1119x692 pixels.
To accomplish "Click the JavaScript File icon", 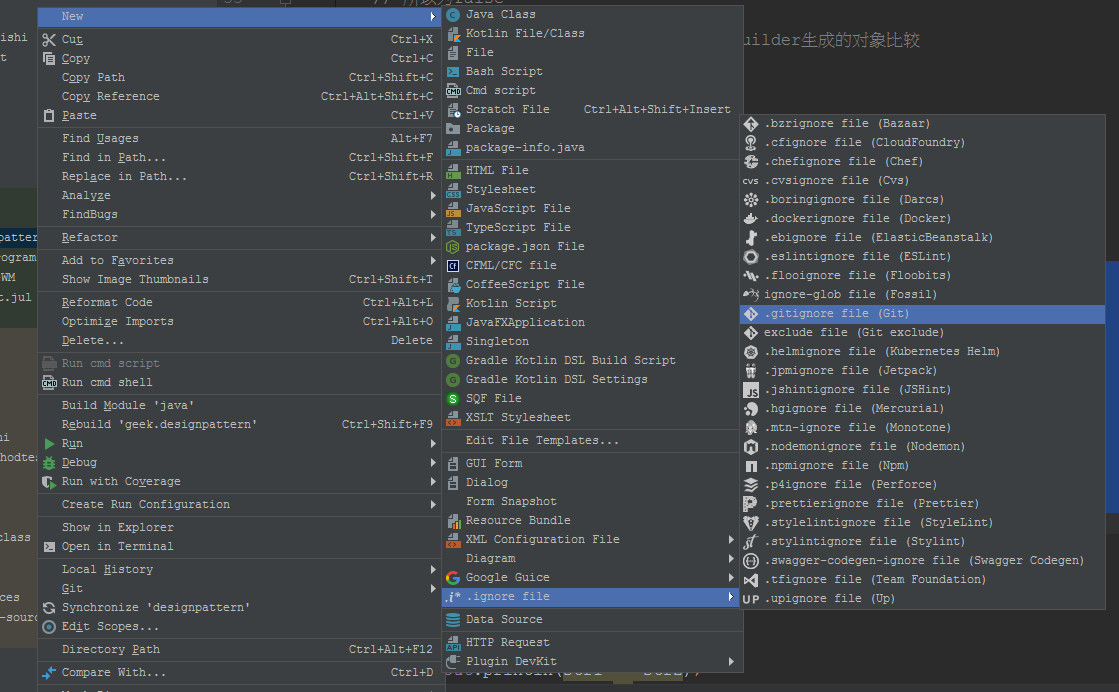I will (452, 208).
